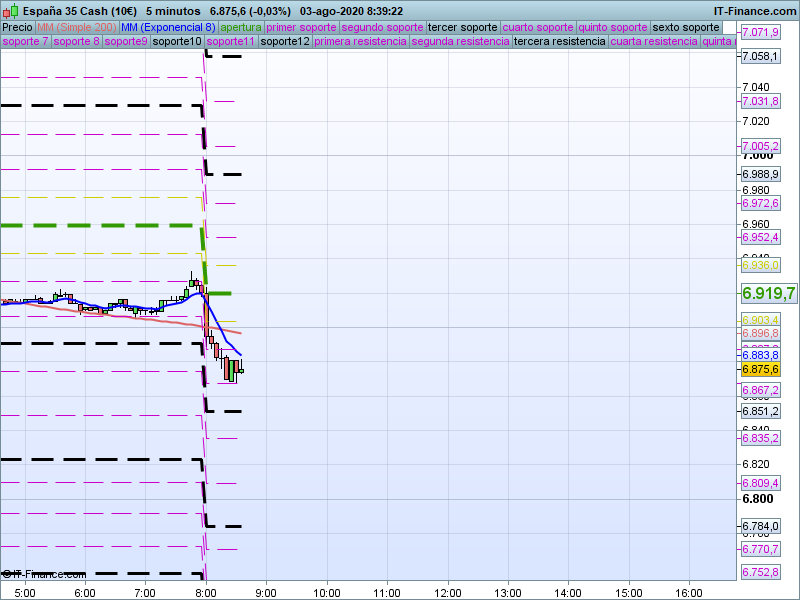Click the green 'apertura' legend label

tap(241, 27)
